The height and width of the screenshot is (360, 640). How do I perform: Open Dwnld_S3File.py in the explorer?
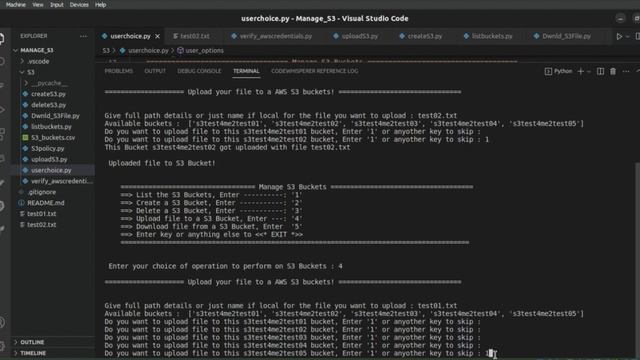pos(55,116)
